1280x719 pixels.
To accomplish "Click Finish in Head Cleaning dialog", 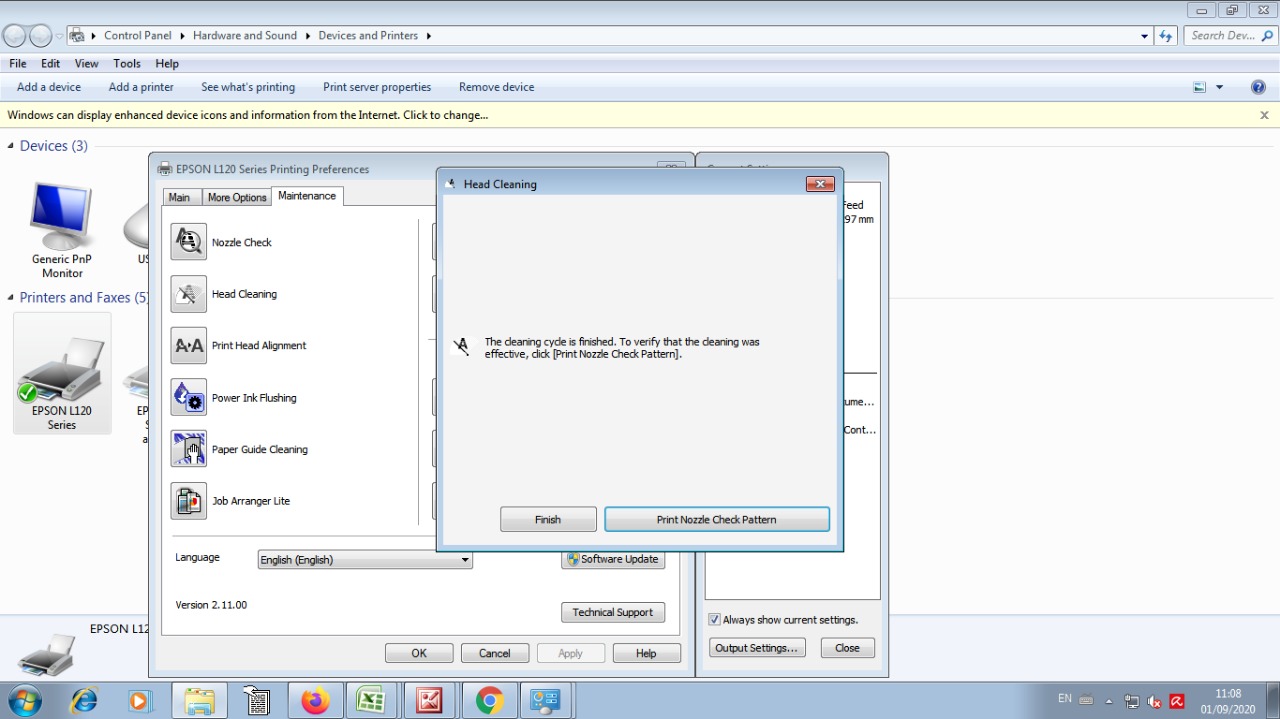I will 548,520.
